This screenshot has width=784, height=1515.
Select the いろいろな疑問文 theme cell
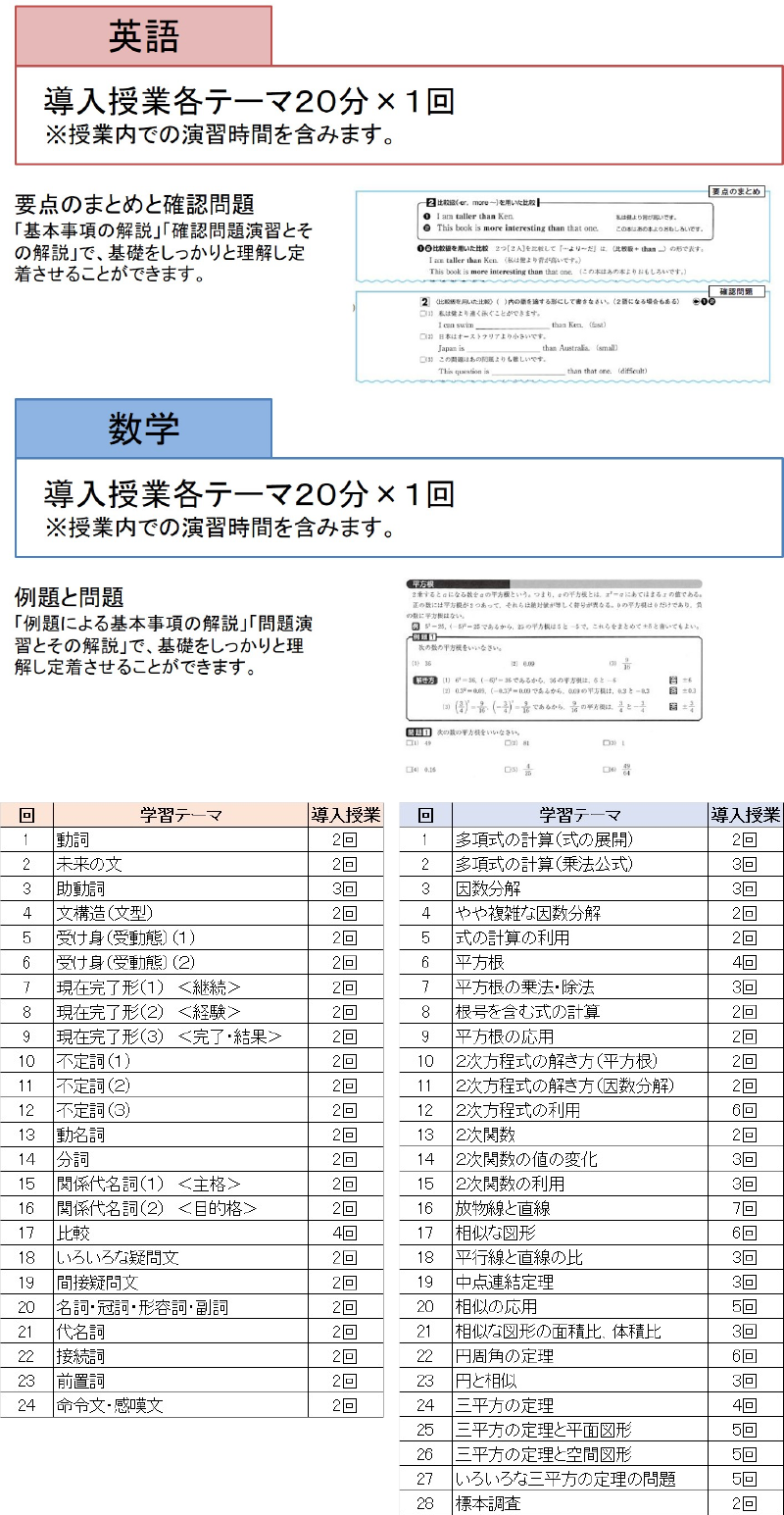pyautogui.click(x=180, y=1257)
